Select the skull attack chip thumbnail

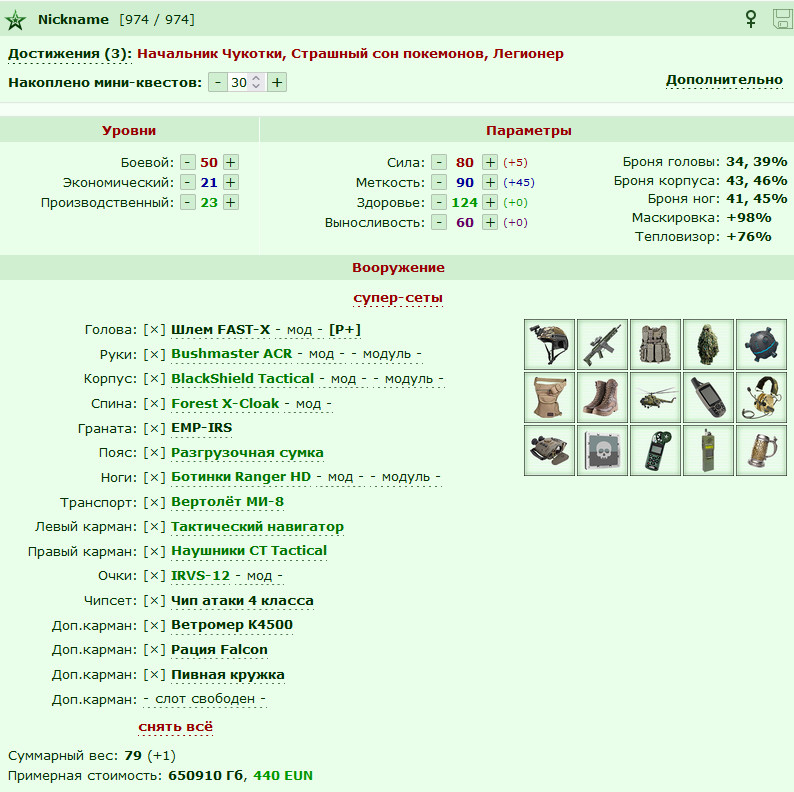click(603, 450)
